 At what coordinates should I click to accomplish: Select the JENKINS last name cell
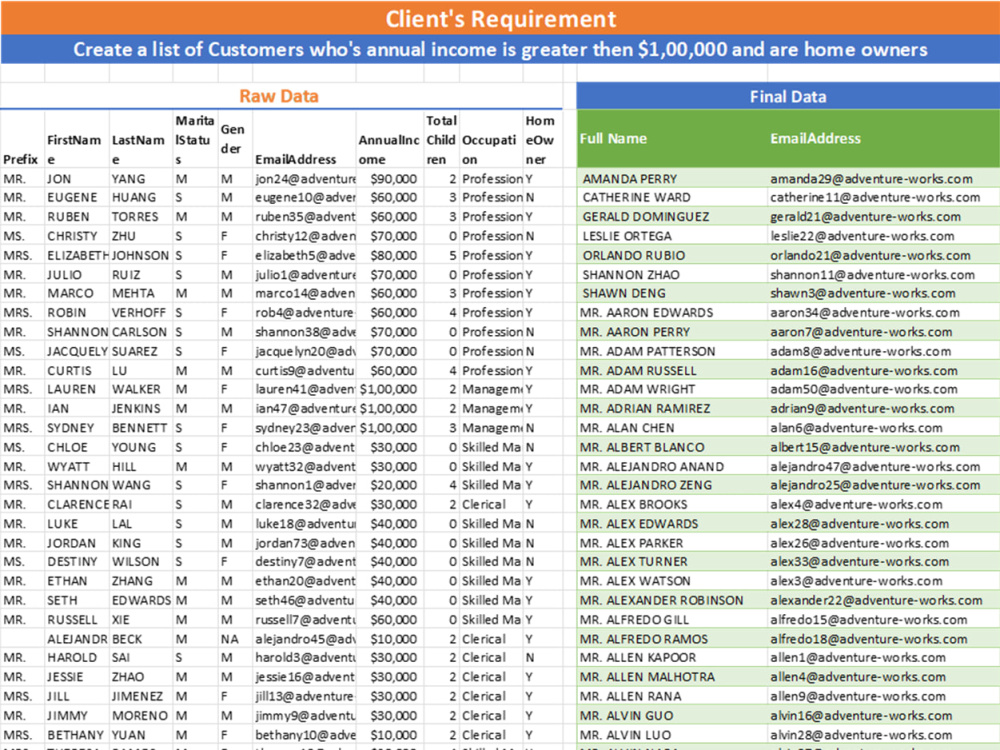[141, 408]
